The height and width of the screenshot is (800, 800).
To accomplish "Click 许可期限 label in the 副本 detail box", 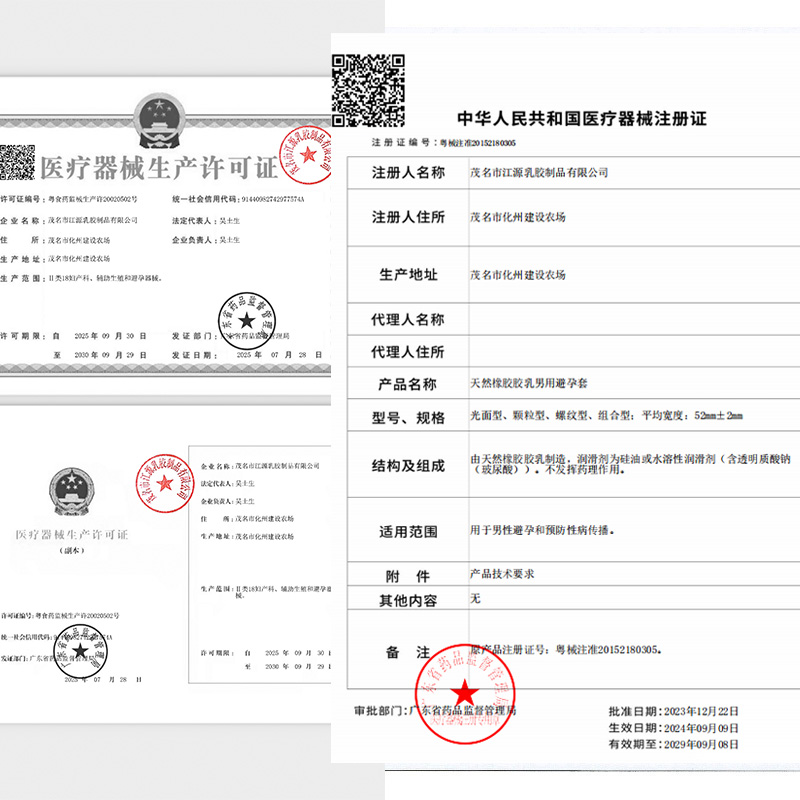I will (x=217, y=653).
